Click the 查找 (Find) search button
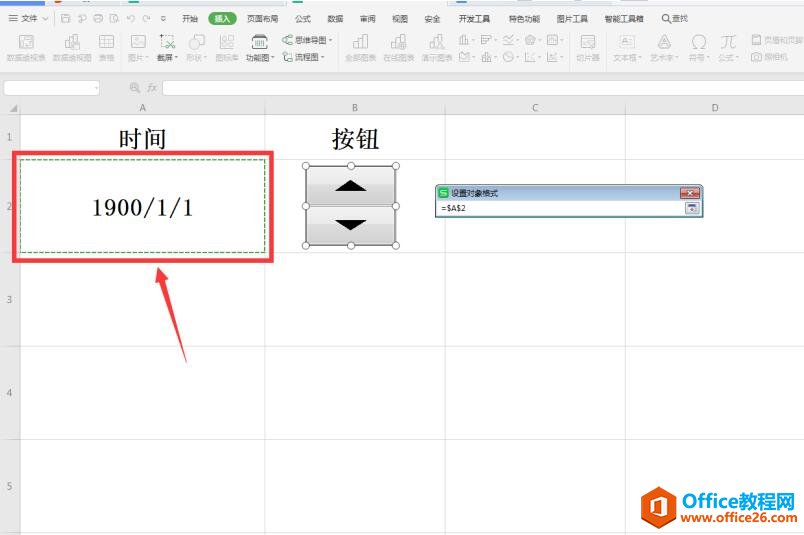This screenshot has height=535, width=804. [x=675, y=18]
